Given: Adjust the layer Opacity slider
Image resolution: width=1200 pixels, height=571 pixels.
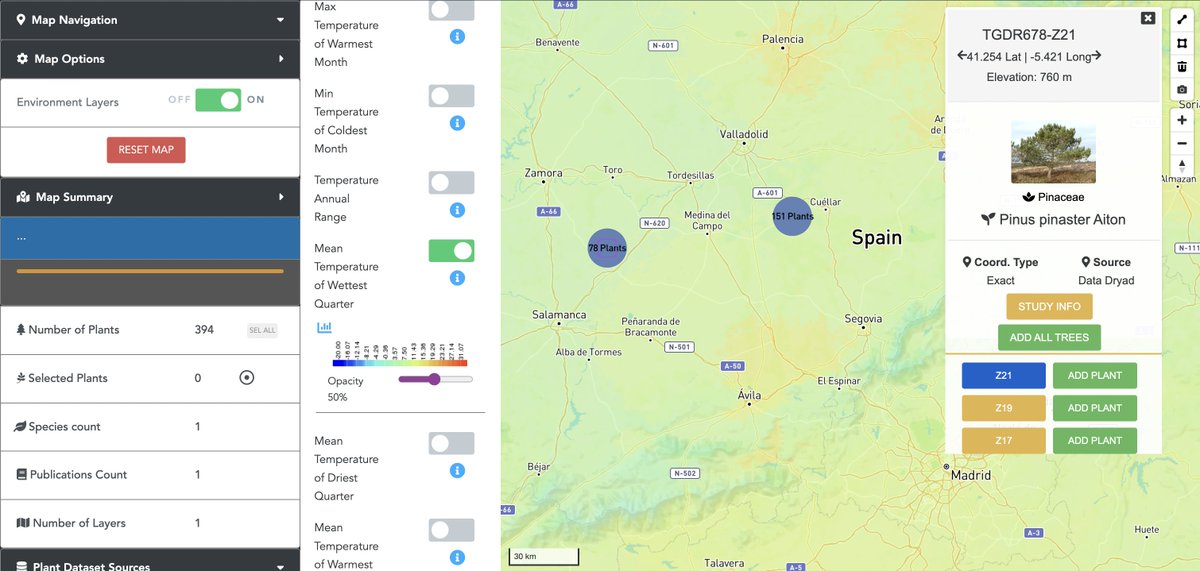Looking at the screenshot, I should click(x=435, y=379).
